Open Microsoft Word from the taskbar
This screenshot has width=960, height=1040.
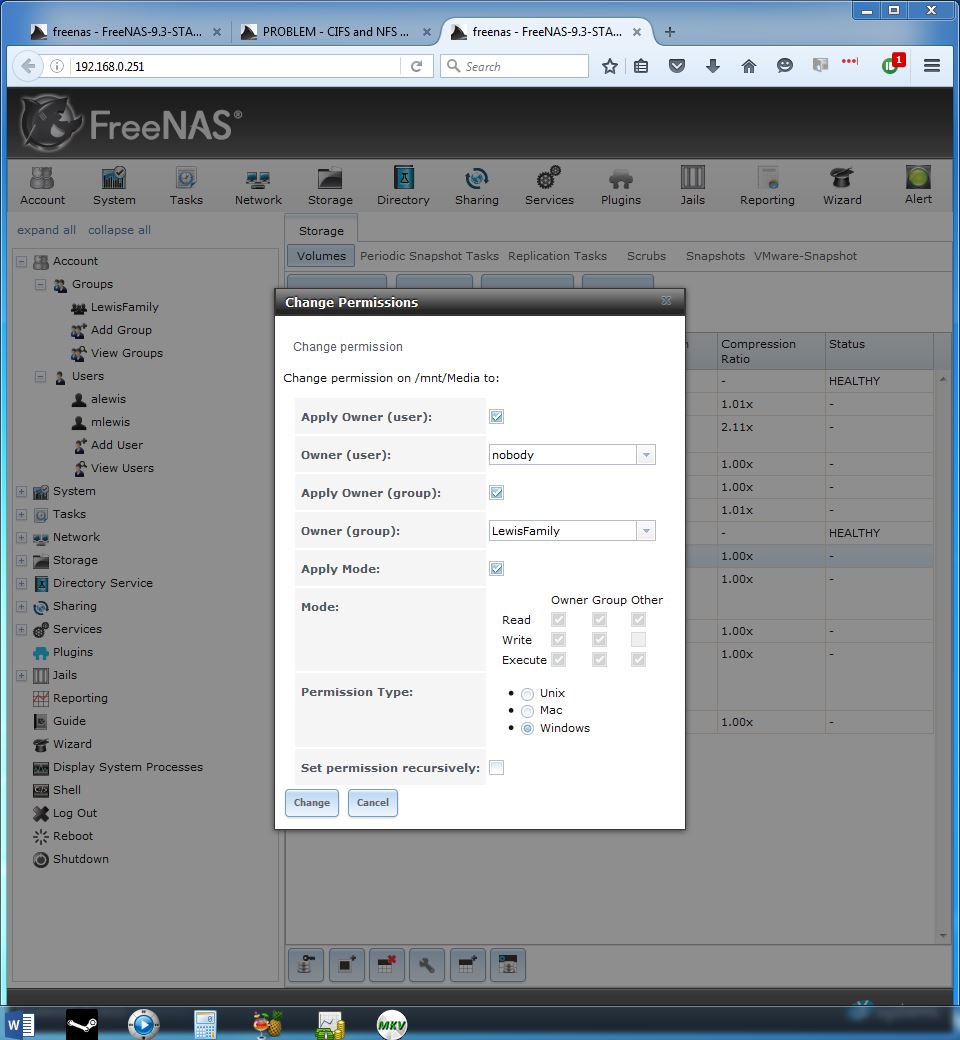[20, 1024]
